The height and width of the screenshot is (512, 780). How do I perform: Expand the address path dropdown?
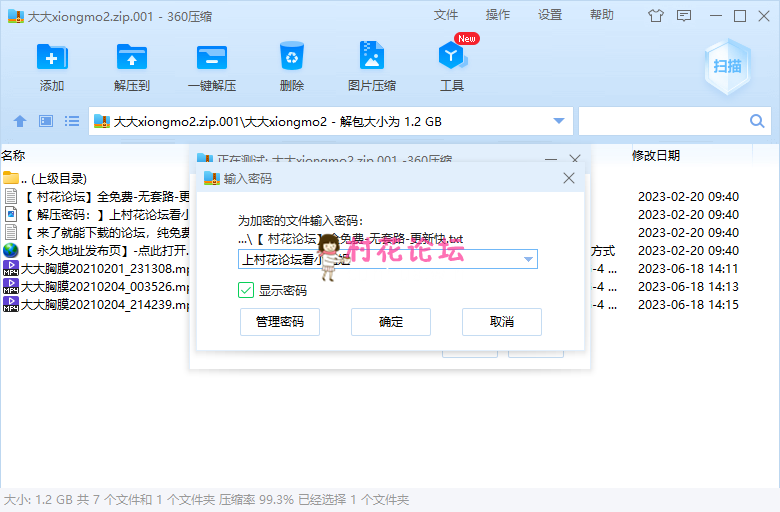(559, 121)
